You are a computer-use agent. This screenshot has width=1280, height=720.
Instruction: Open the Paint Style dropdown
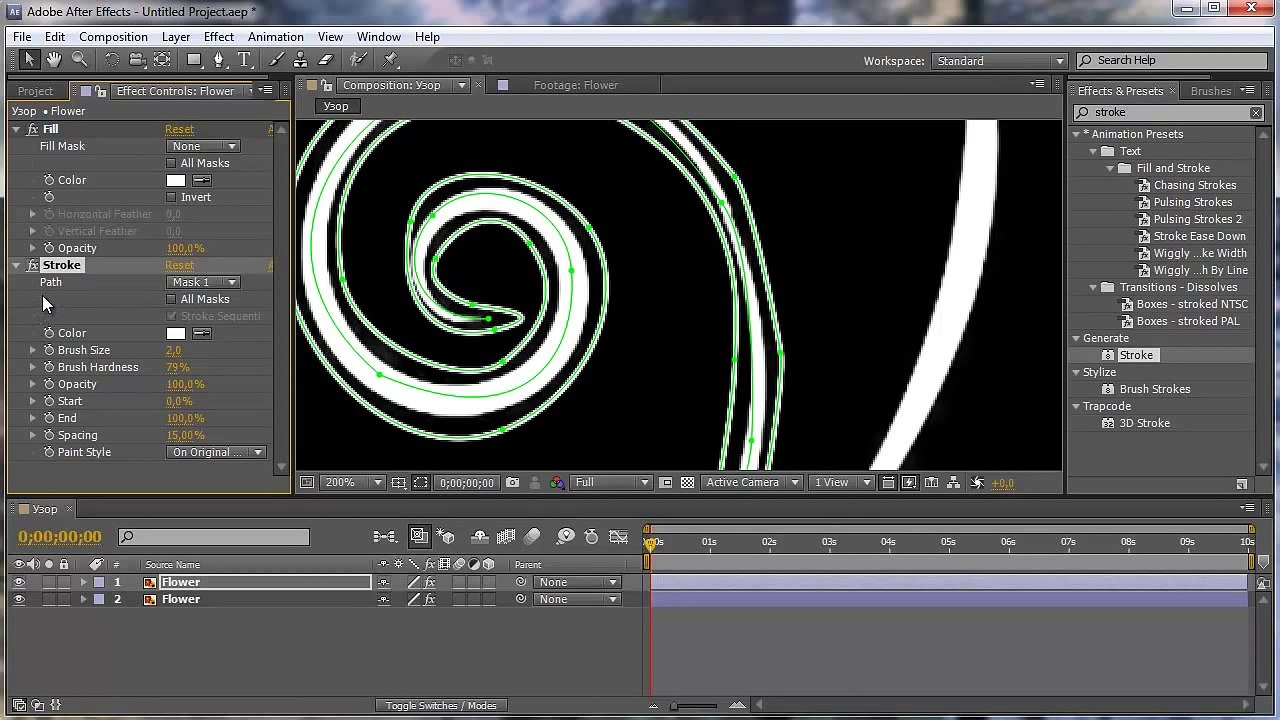pos(216,452)
